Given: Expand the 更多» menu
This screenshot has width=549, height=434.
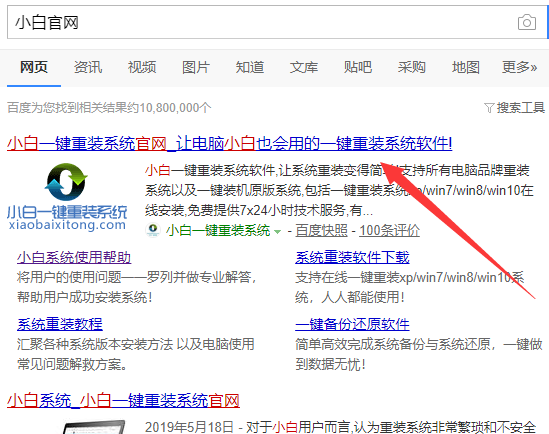Looking at the screenshot, I should pyautogui.click(x=520, y=67).
